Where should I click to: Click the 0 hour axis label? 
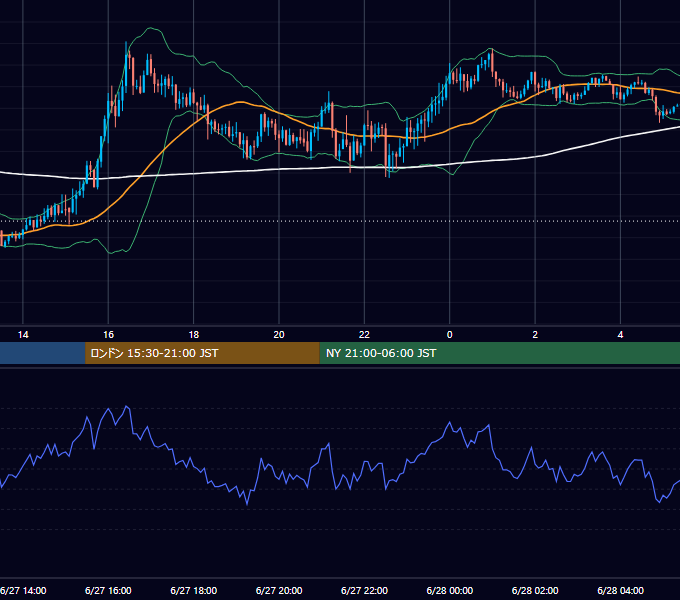[450, 335]
